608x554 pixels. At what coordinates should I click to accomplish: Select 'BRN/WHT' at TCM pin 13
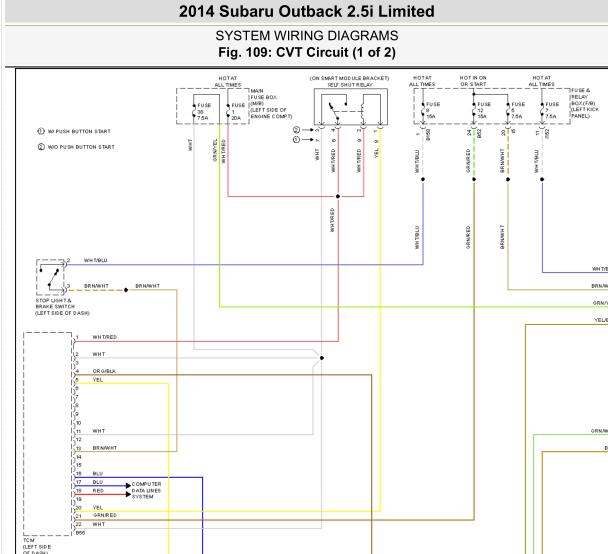[x=105, y=448]
